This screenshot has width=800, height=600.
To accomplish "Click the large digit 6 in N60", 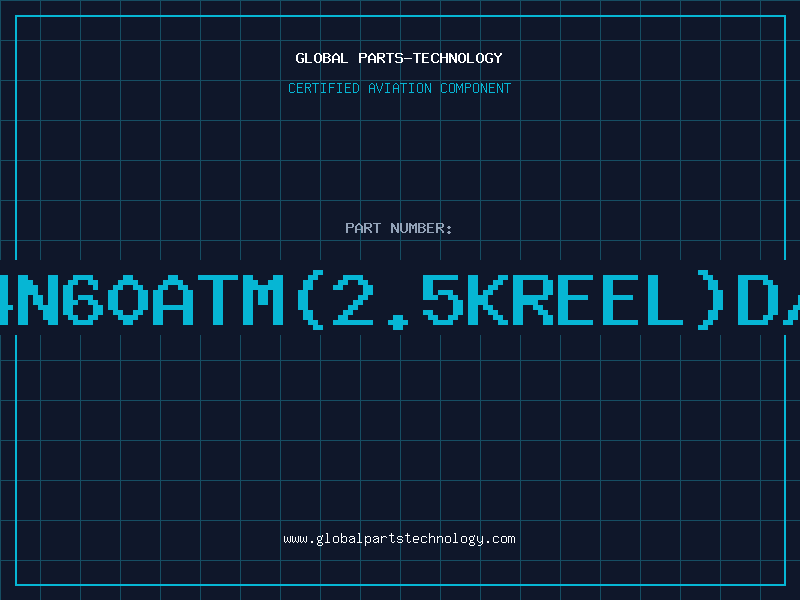I will (83, 299).
